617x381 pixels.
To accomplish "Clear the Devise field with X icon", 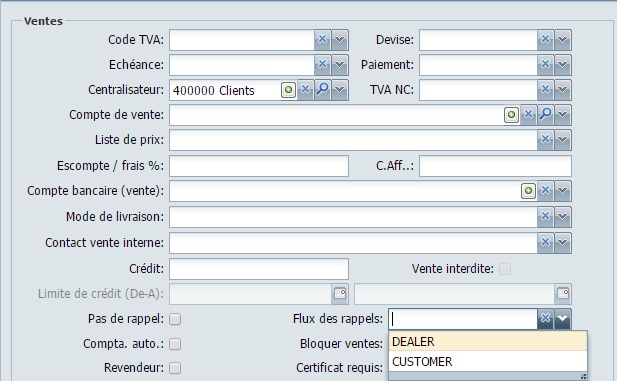I will pyautogui.click(x=545, y=40).
